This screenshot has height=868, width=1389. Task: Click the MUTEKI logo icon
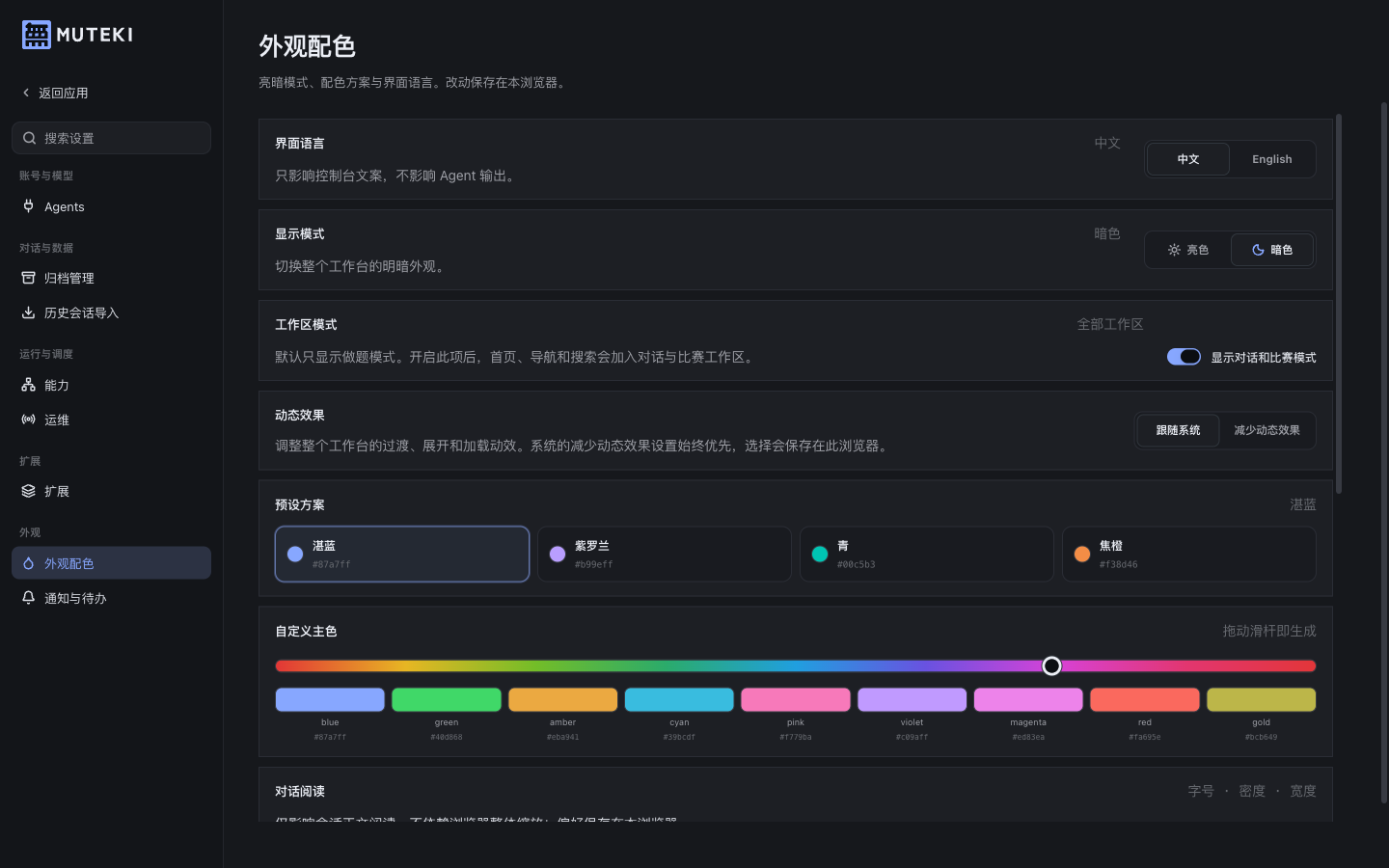click(x=37, y=35)
